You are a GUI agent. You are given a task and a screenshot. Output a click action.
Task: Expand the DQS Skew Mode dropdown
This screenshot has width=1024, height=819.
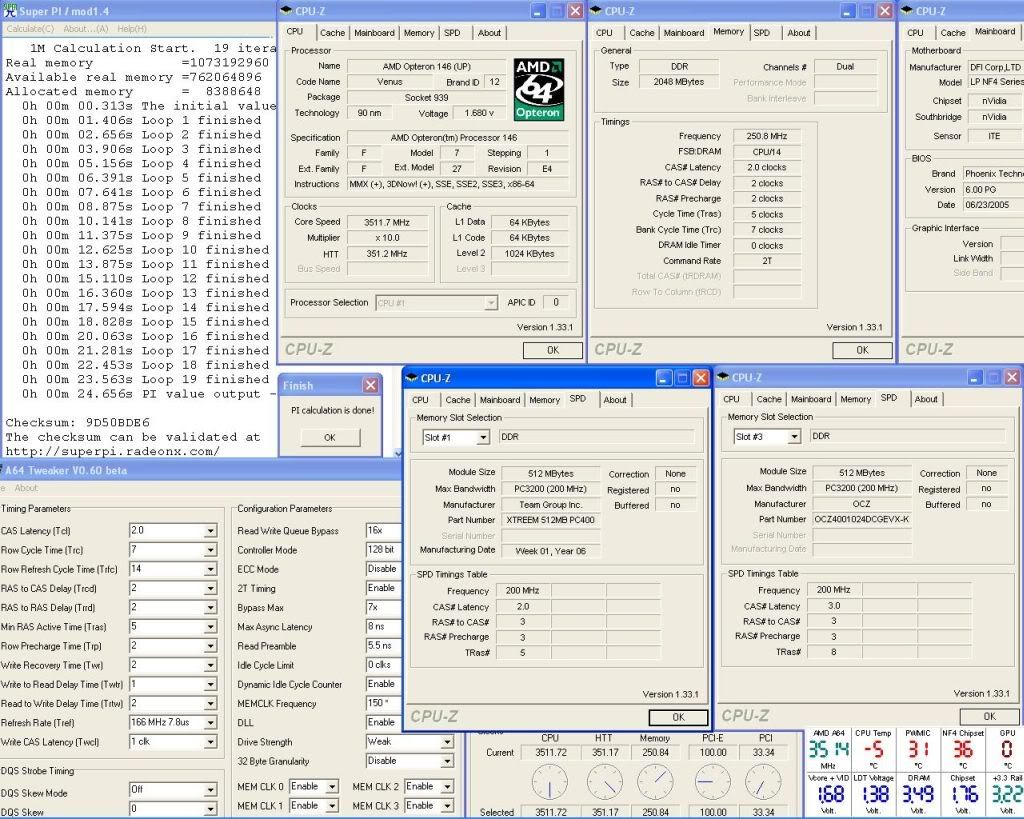210,790
